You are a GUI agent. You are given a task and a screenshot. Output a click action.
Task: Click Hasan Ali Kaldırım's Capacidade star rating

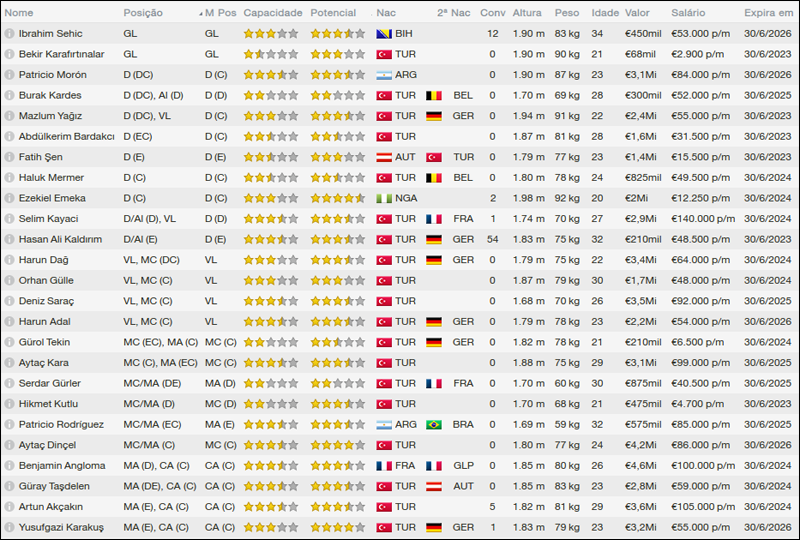[270, 239]
